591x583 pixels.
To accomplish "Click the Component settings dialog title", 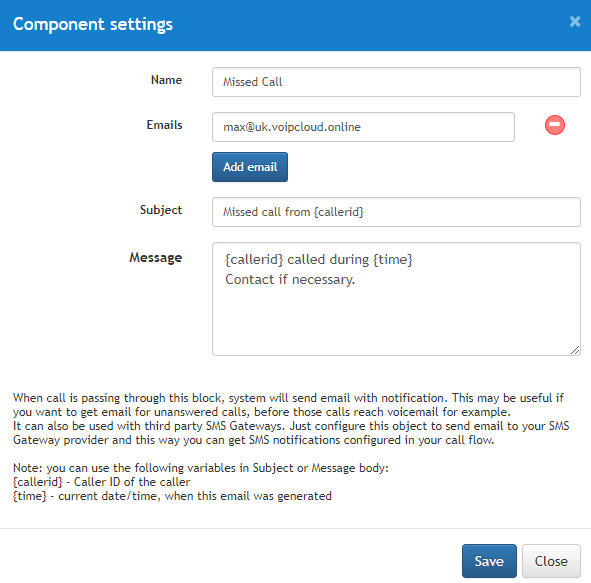I will (x=93, y=24).
